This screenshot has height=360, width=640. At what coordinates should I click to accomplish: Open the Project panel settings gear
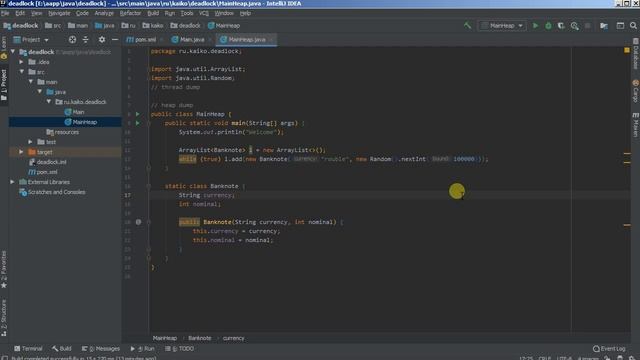point(102,40)
